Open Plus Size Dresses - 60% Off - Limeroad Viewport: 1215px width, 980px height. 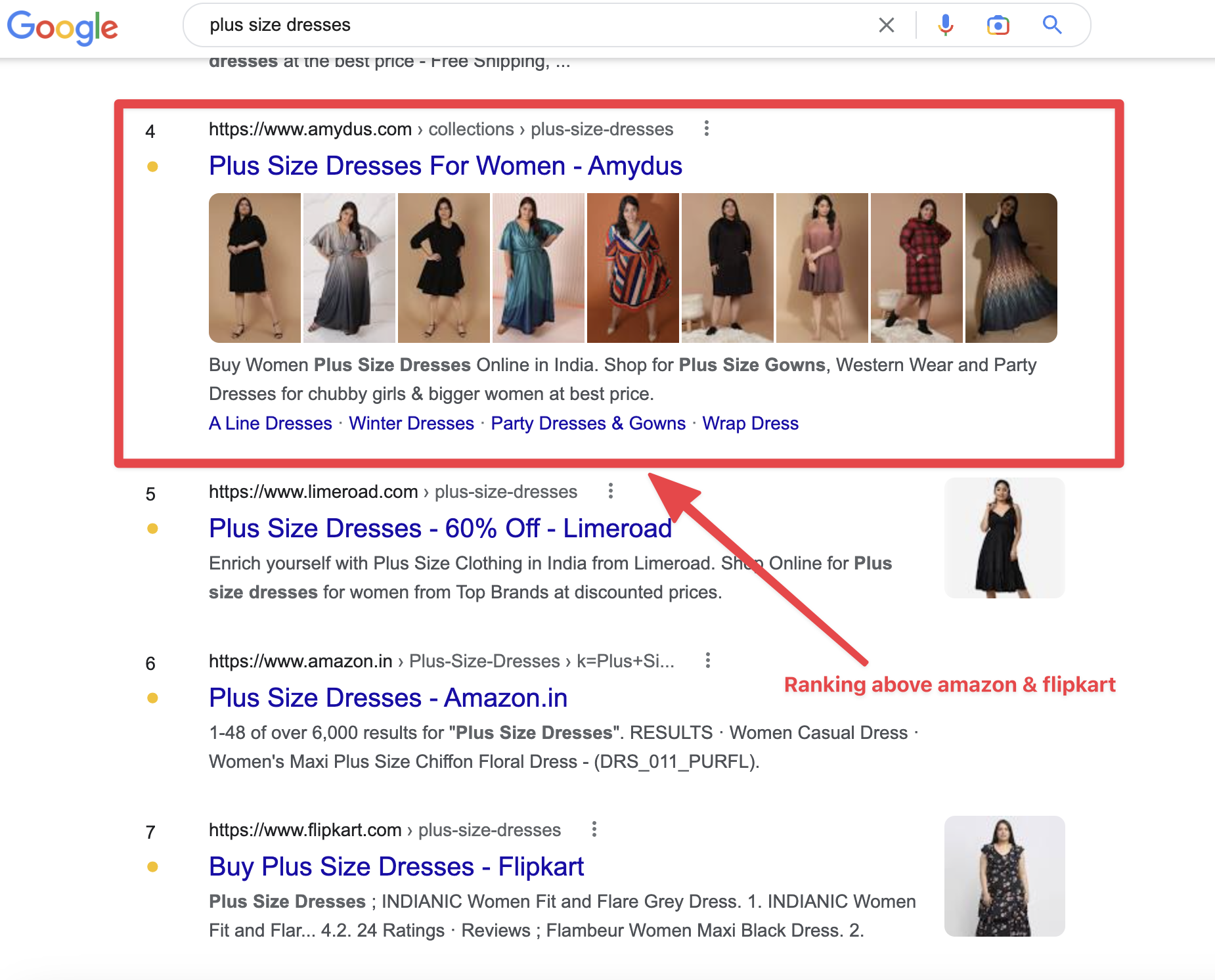440,529
